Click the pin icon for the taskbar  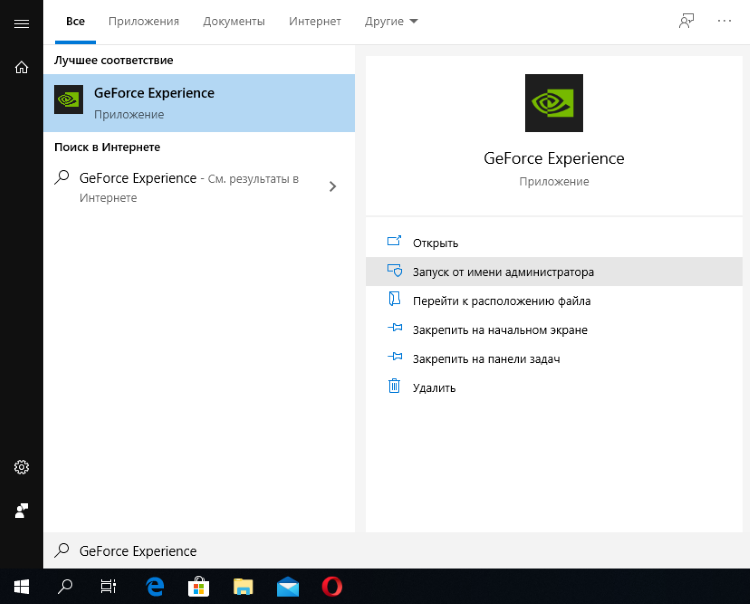point(395,356)
